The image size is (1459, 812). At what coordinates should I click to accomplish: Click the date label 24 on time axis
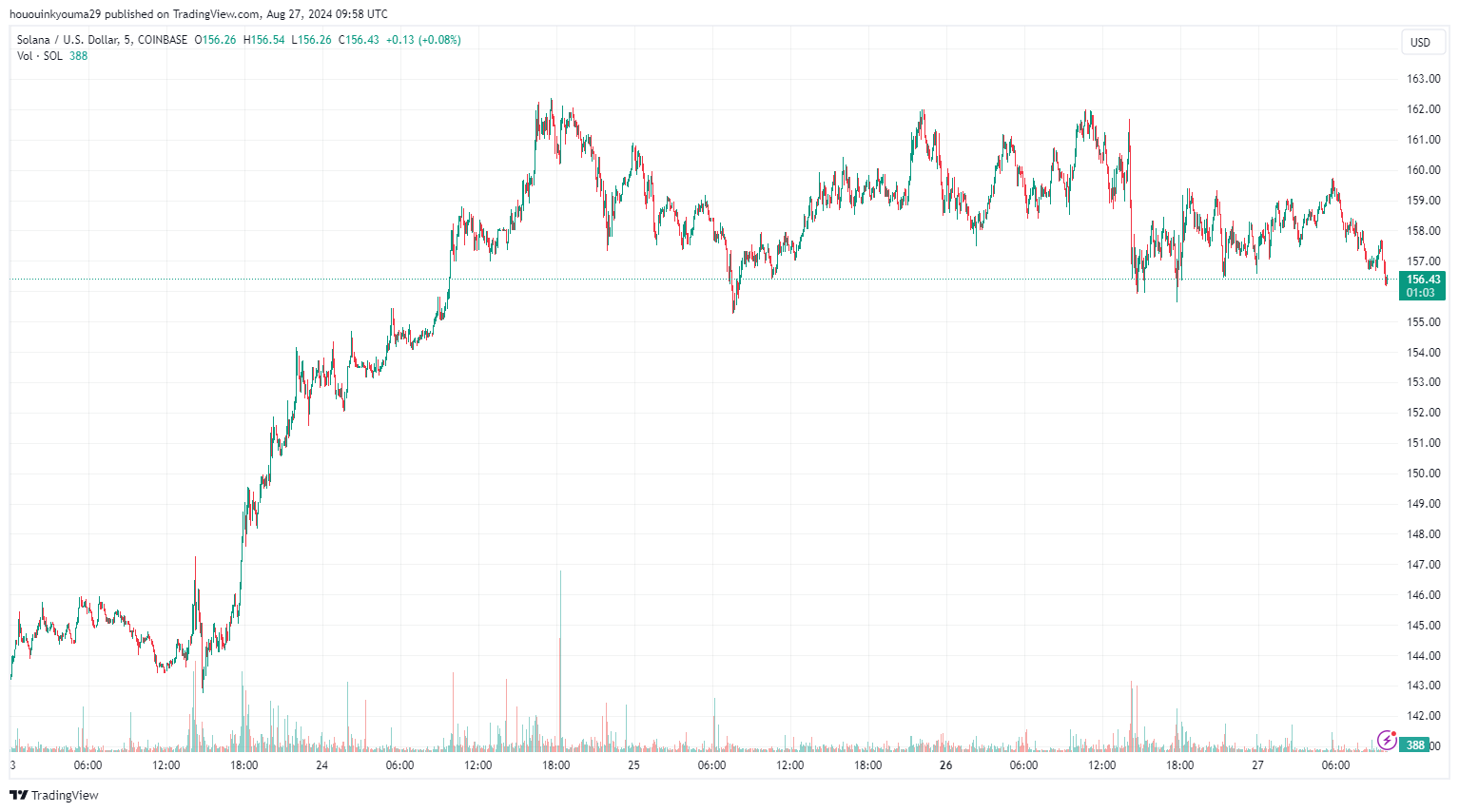[321, 765]
